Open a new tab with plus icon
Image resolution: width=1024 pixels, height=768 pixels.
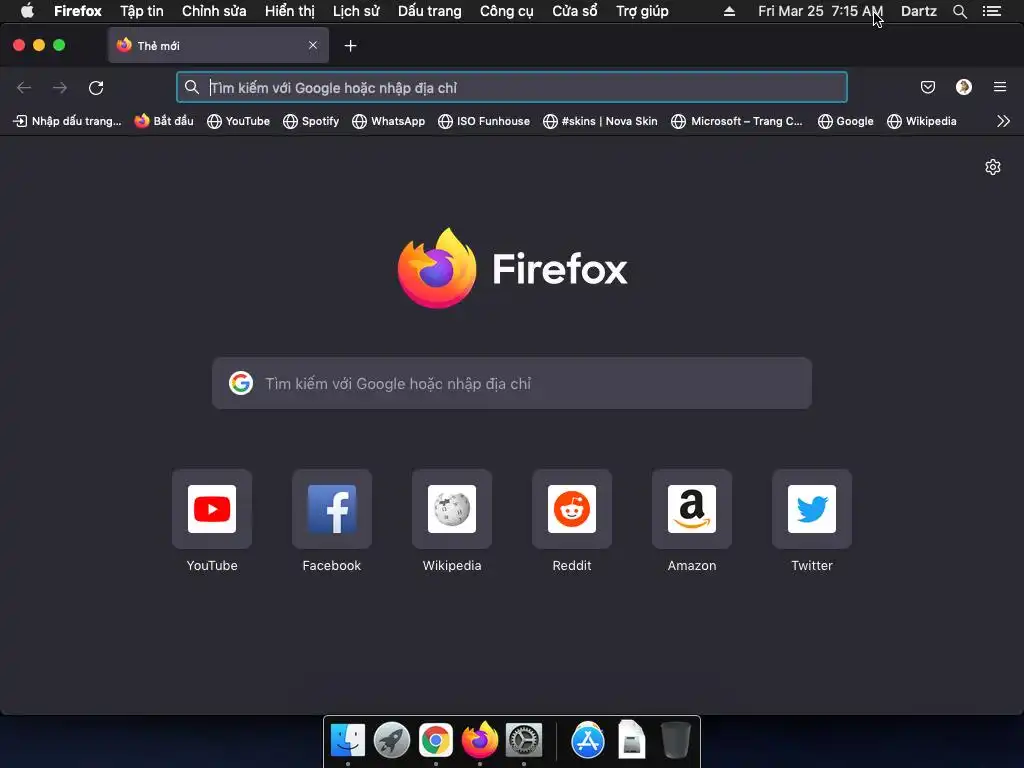coord(351,46)
